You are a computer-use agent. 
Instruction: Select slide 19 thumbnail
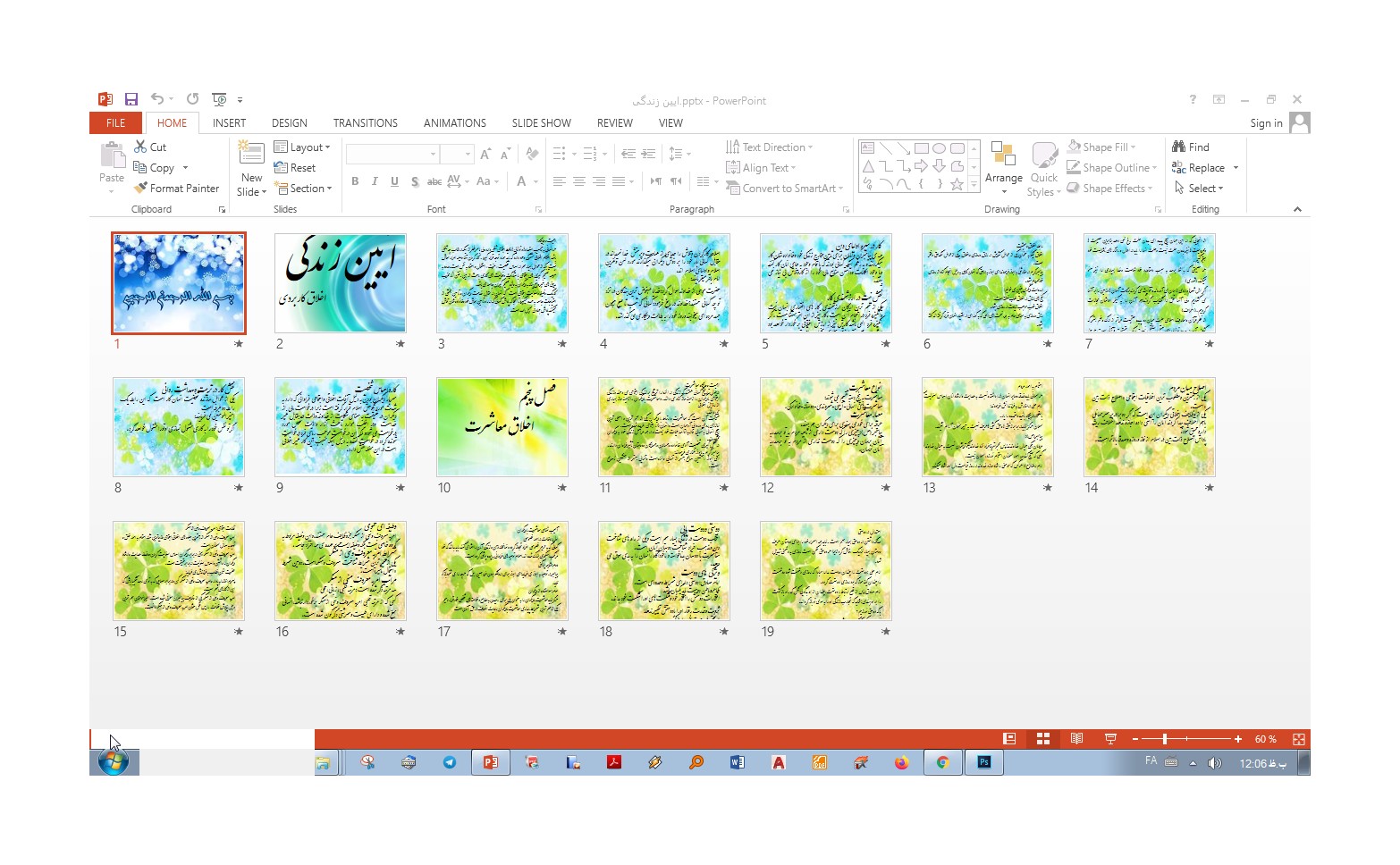tap(826, 571)
